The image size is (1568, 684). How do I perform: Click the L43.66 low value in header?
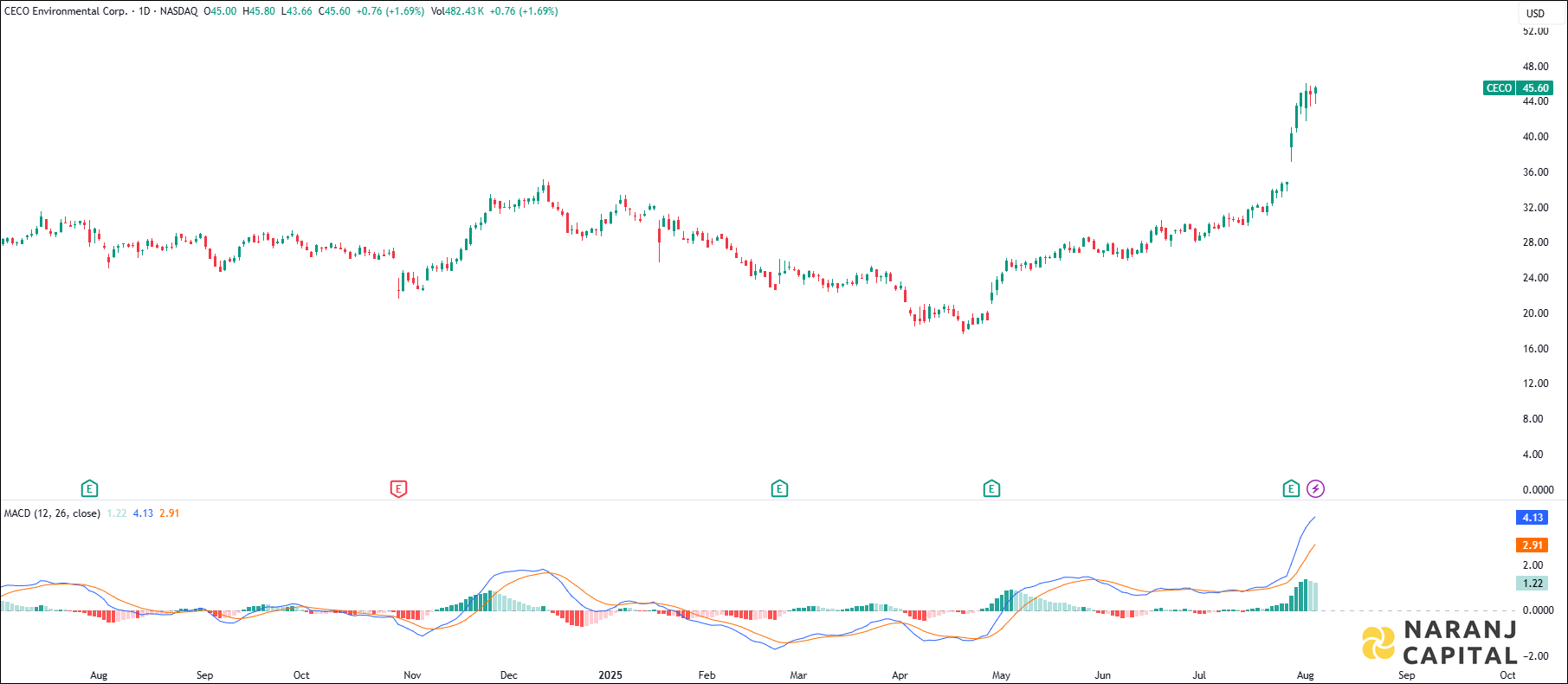point(296,11)
